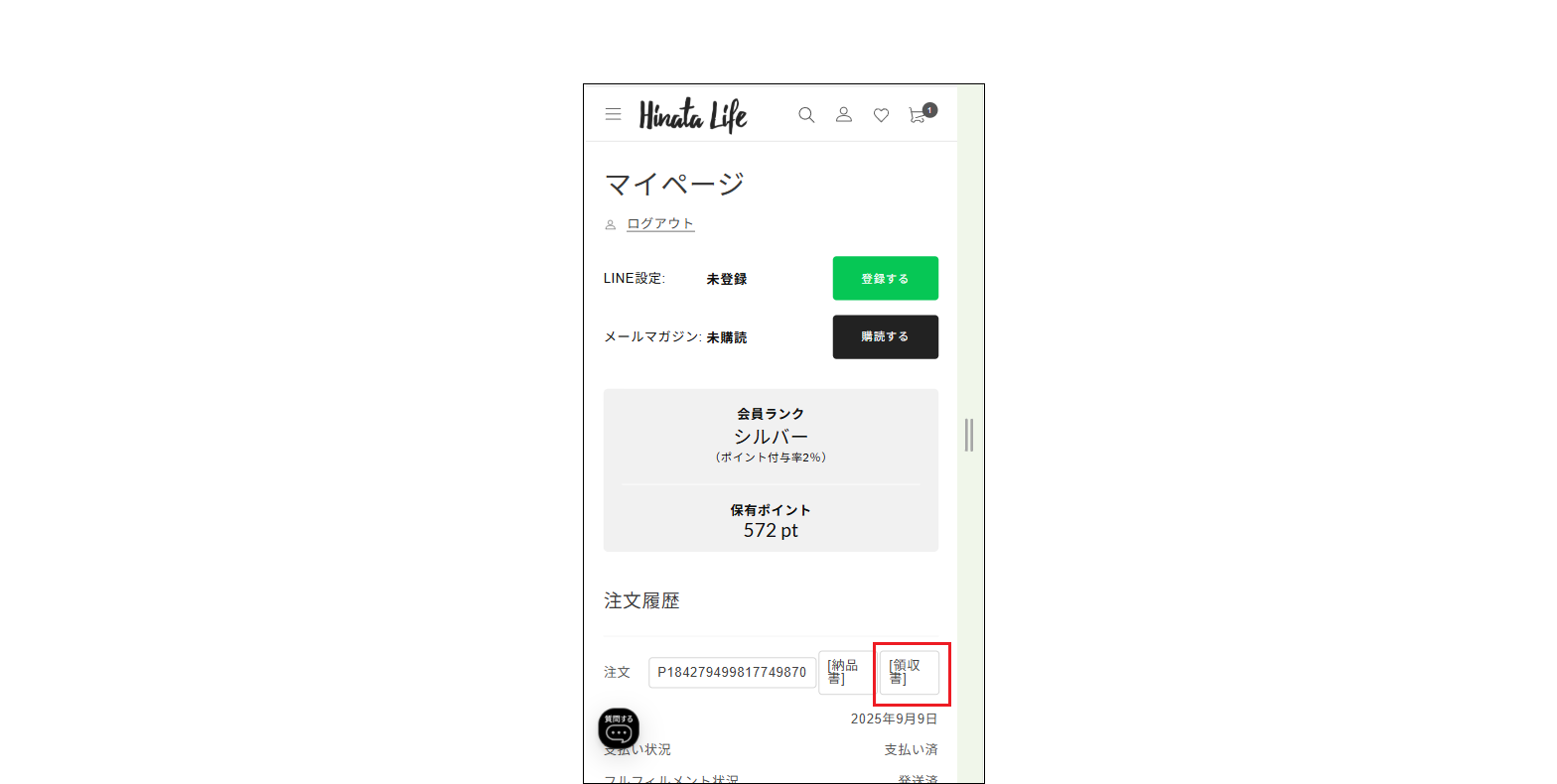
Task: Open the hamburger navigation menu
Action: click(x=614, y=114)
